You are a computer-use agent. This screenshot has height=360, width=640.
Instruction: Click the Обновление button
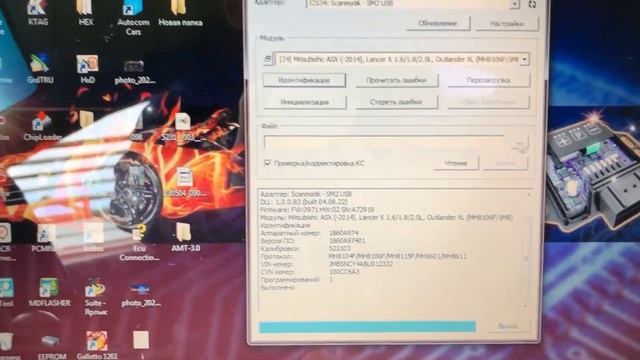438,23
